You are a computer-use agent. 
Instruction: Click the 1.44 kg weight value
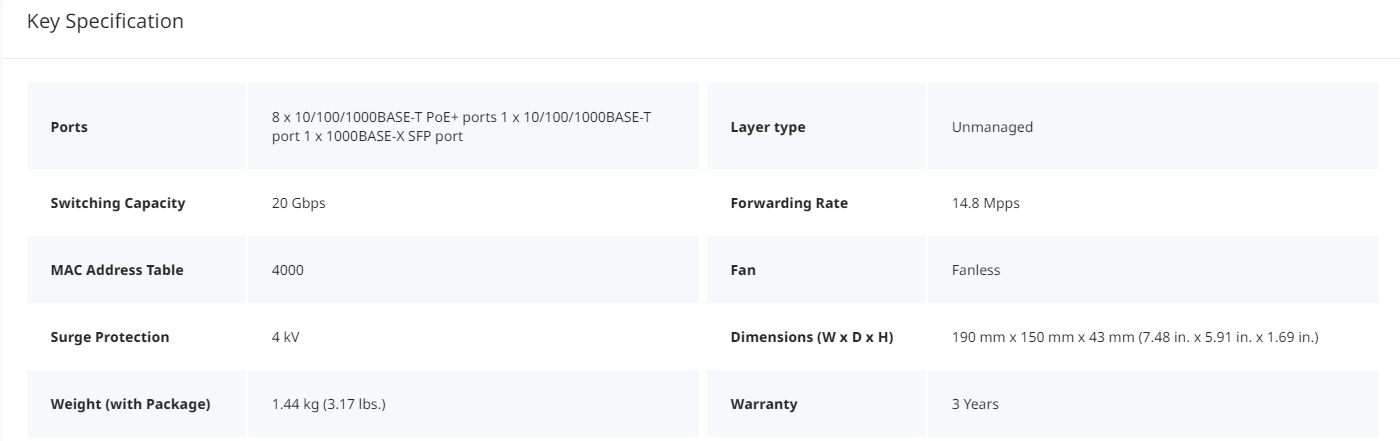329,404
